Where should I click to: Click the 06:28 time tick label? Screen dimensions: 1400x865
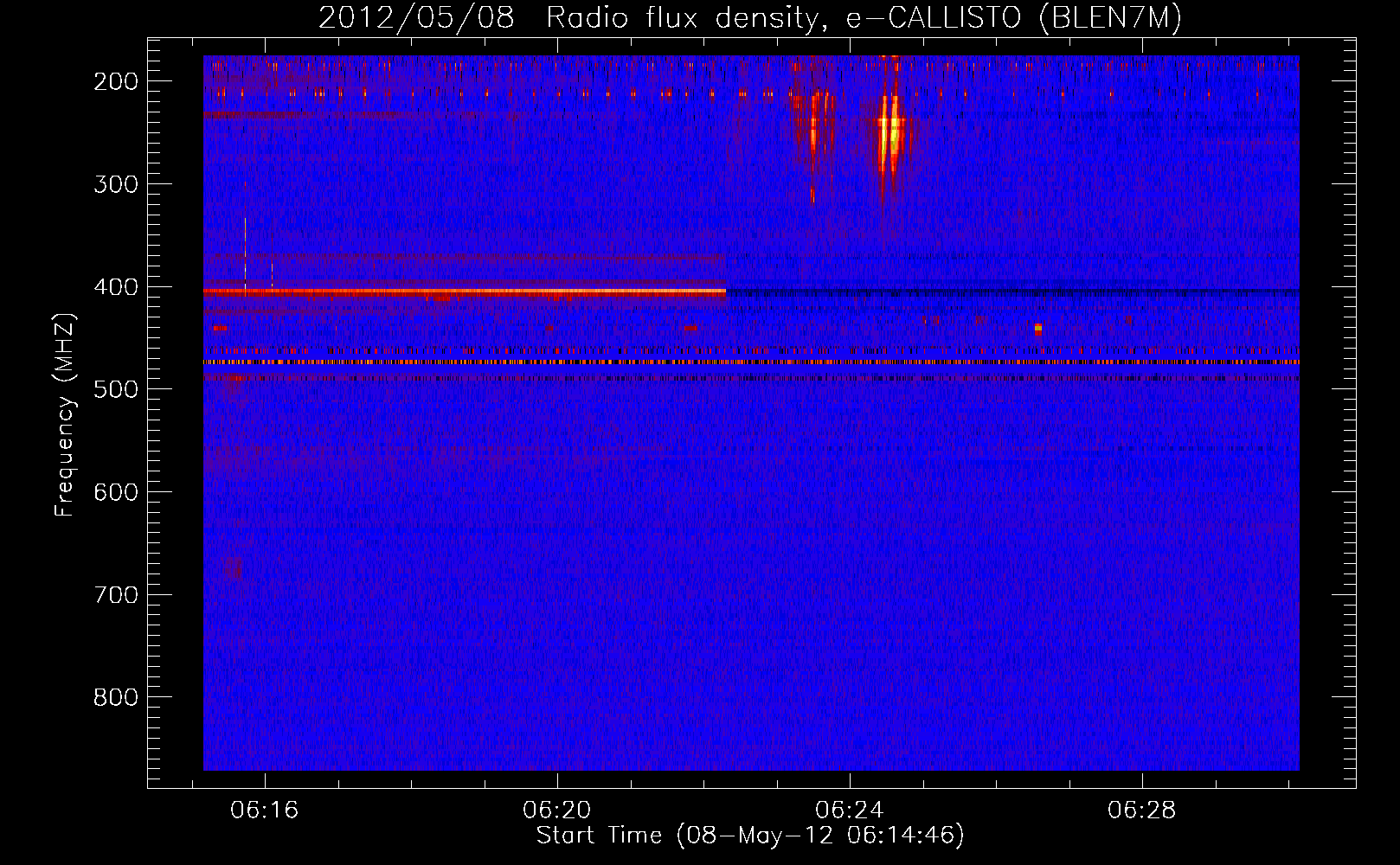click(1142, 810)
